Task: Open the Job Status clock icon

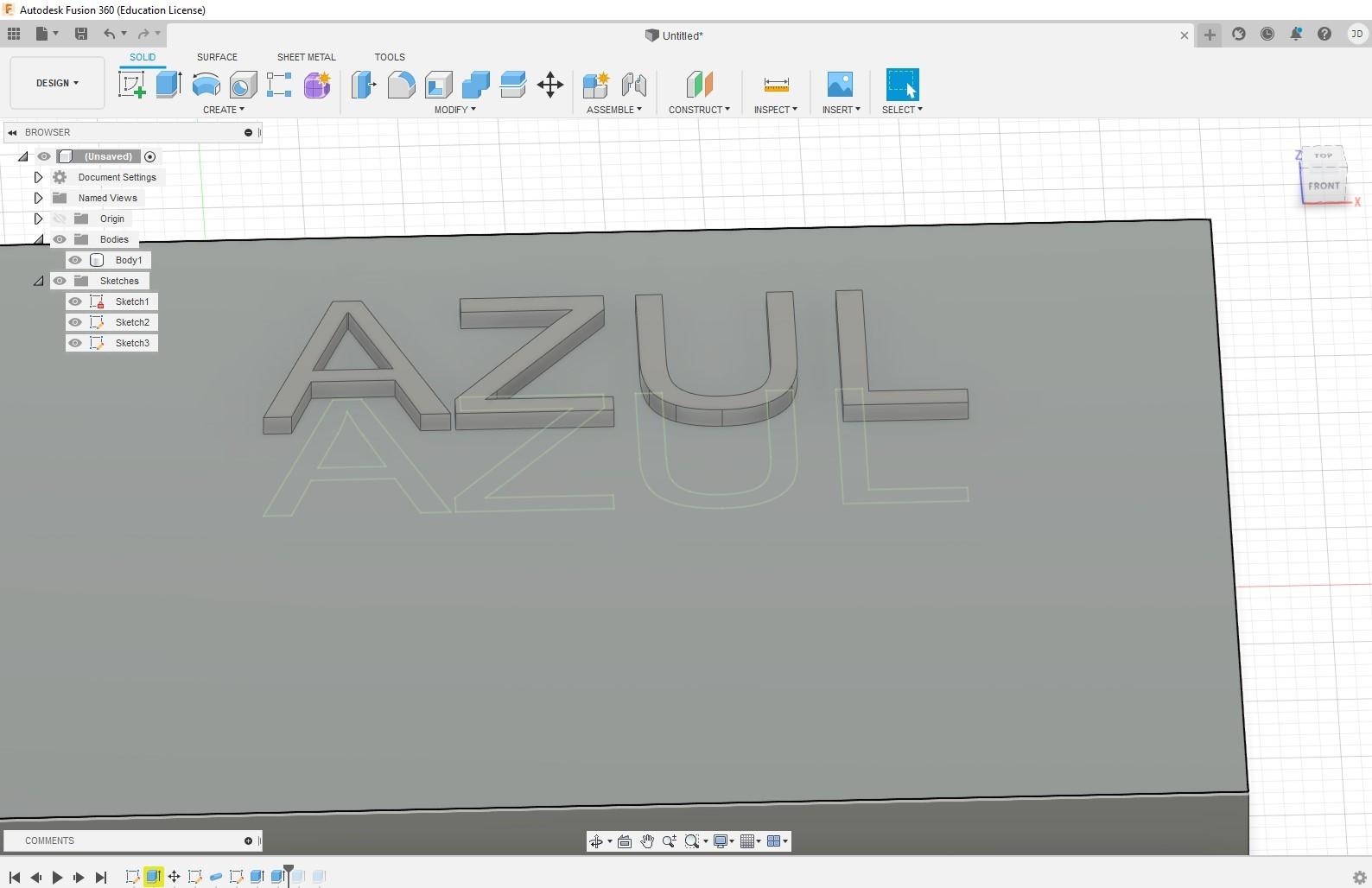Action: [x=1267, y=34]
